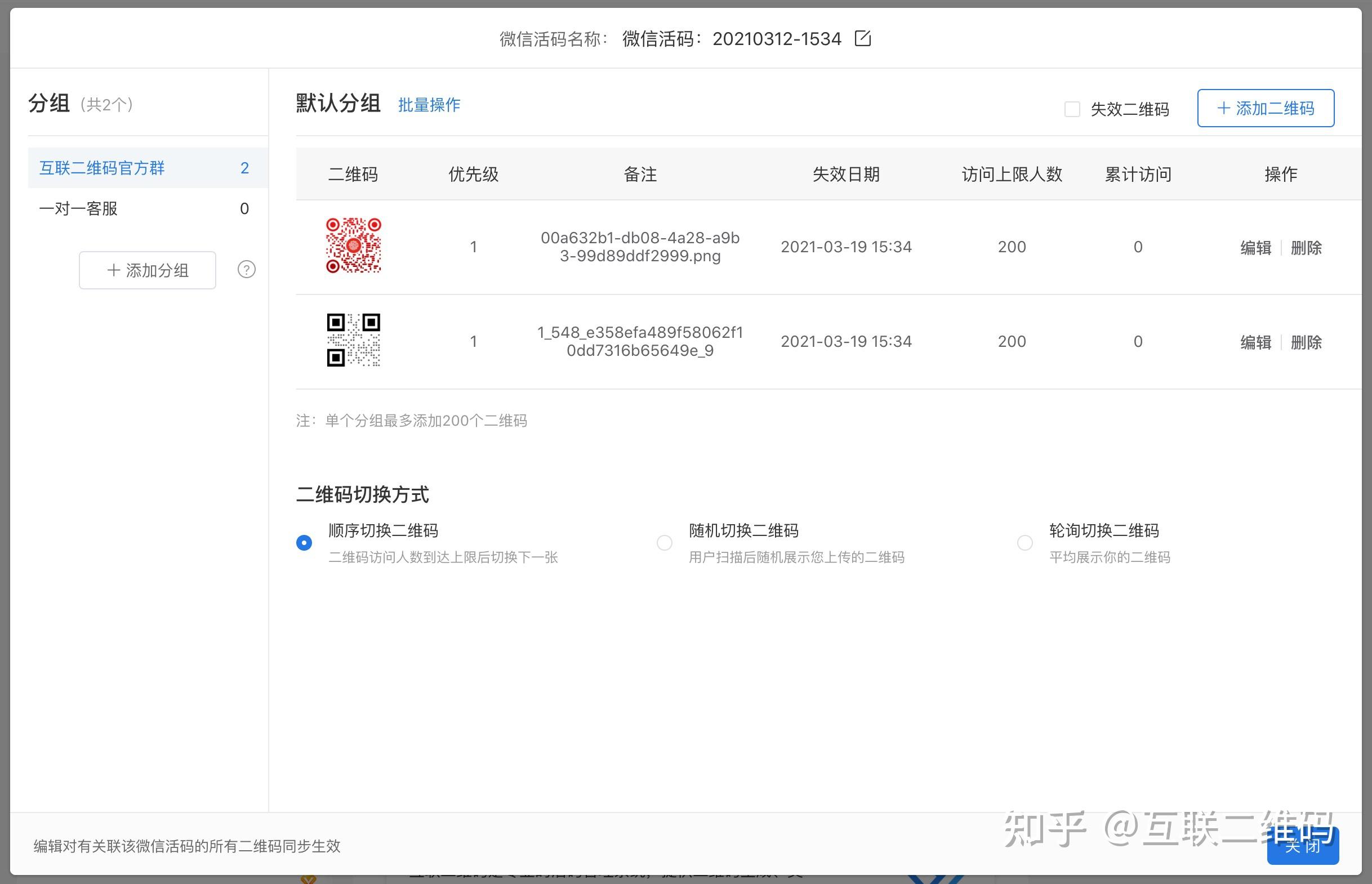The height and width of the screenshot is (884, 1372).
Task: Edit the 00a632b1 png QR code row
Action: pyautogui.click(x=1255, y=247)
